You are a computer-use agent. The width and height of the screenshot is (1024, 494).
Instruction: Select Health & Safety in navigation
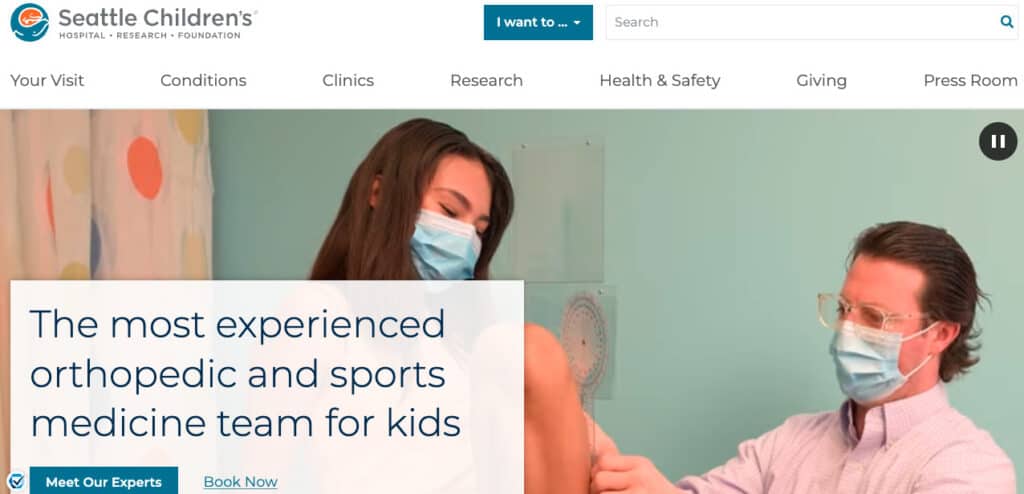(660, 80)
